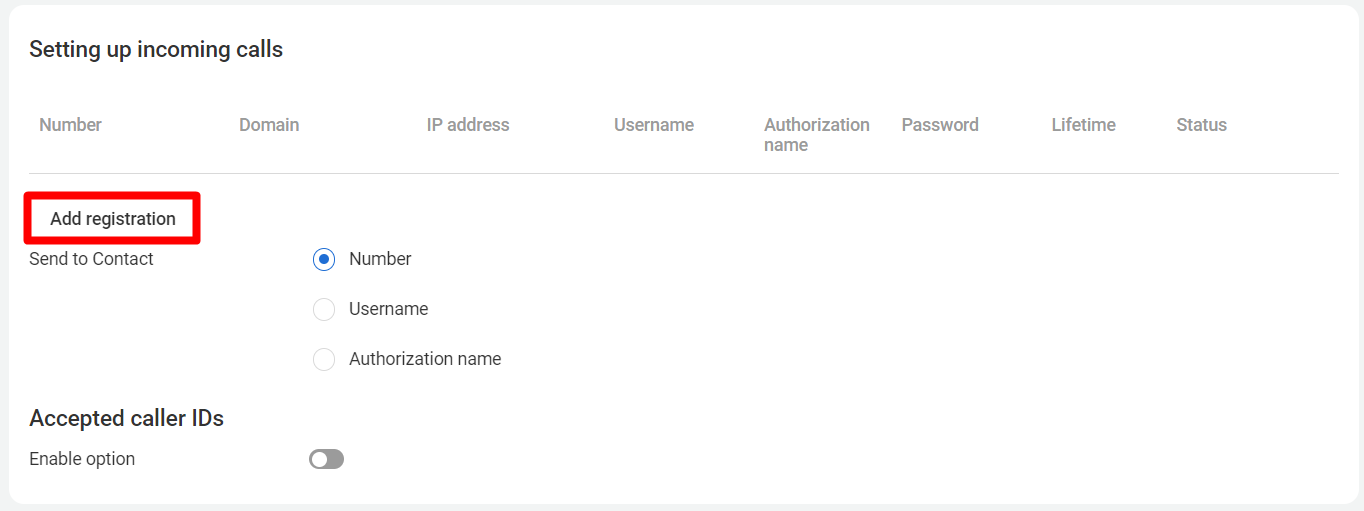Screen dimensions: 1364x511
Task: Click the 'Setting up incoming calls' heading
Action: pos(156,49)
